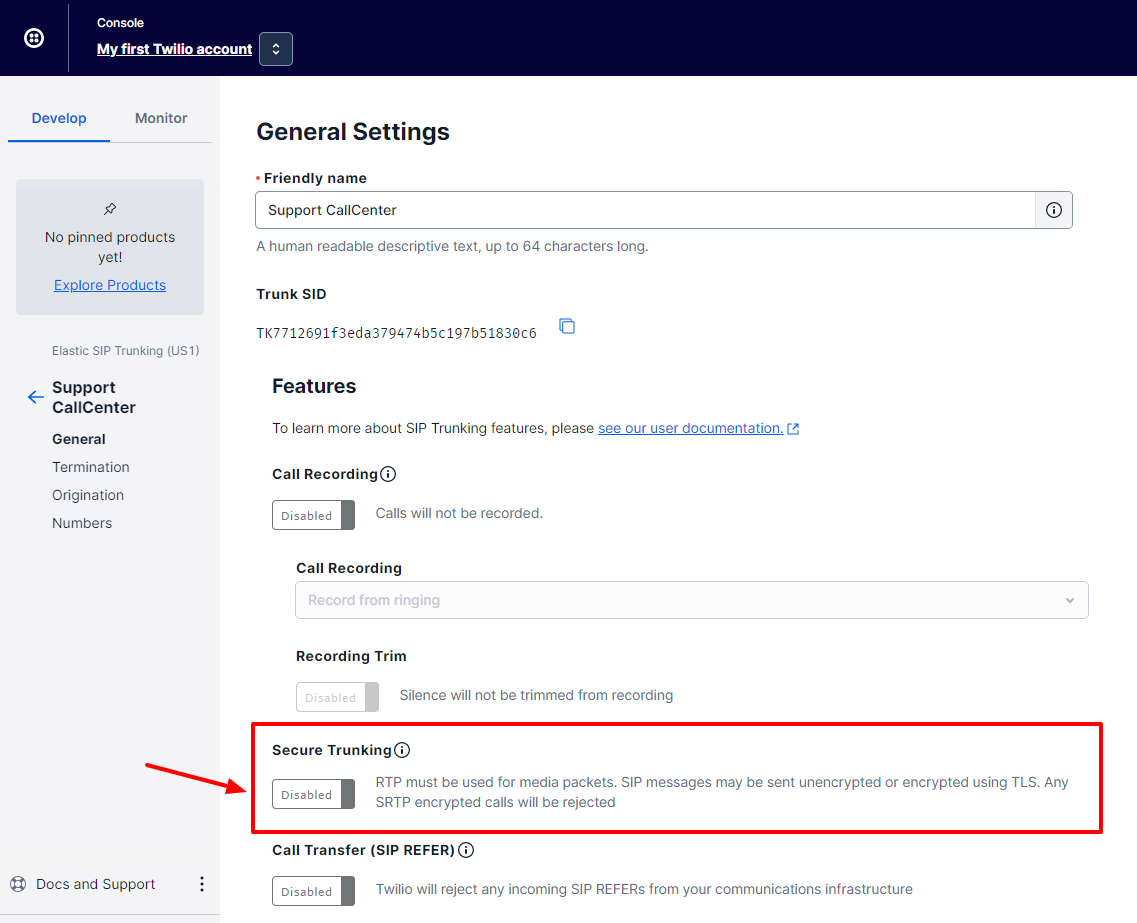Viewport: 1137px width, 923px height.
Task: Click the Explore Products link
Action: [x=110, y=285]
